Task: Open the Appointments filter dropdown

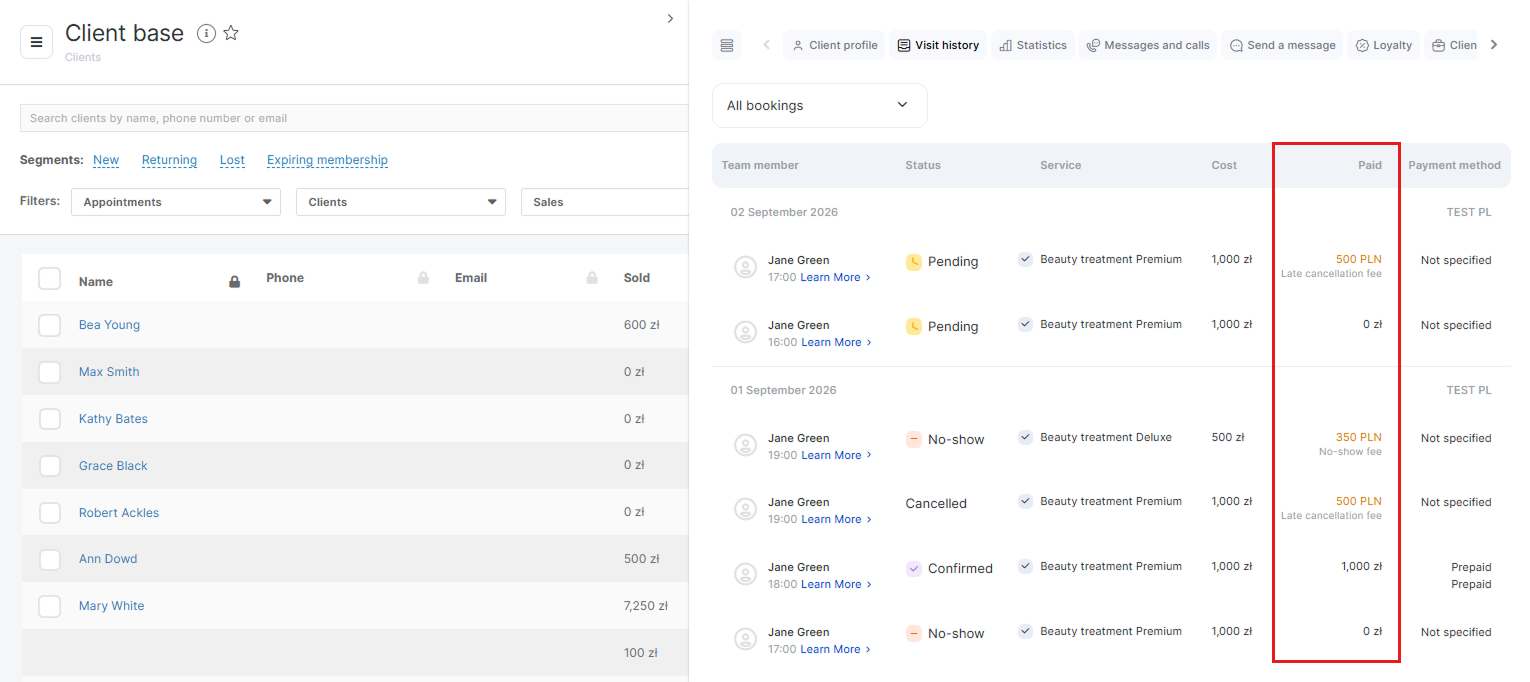Action: 176,202
